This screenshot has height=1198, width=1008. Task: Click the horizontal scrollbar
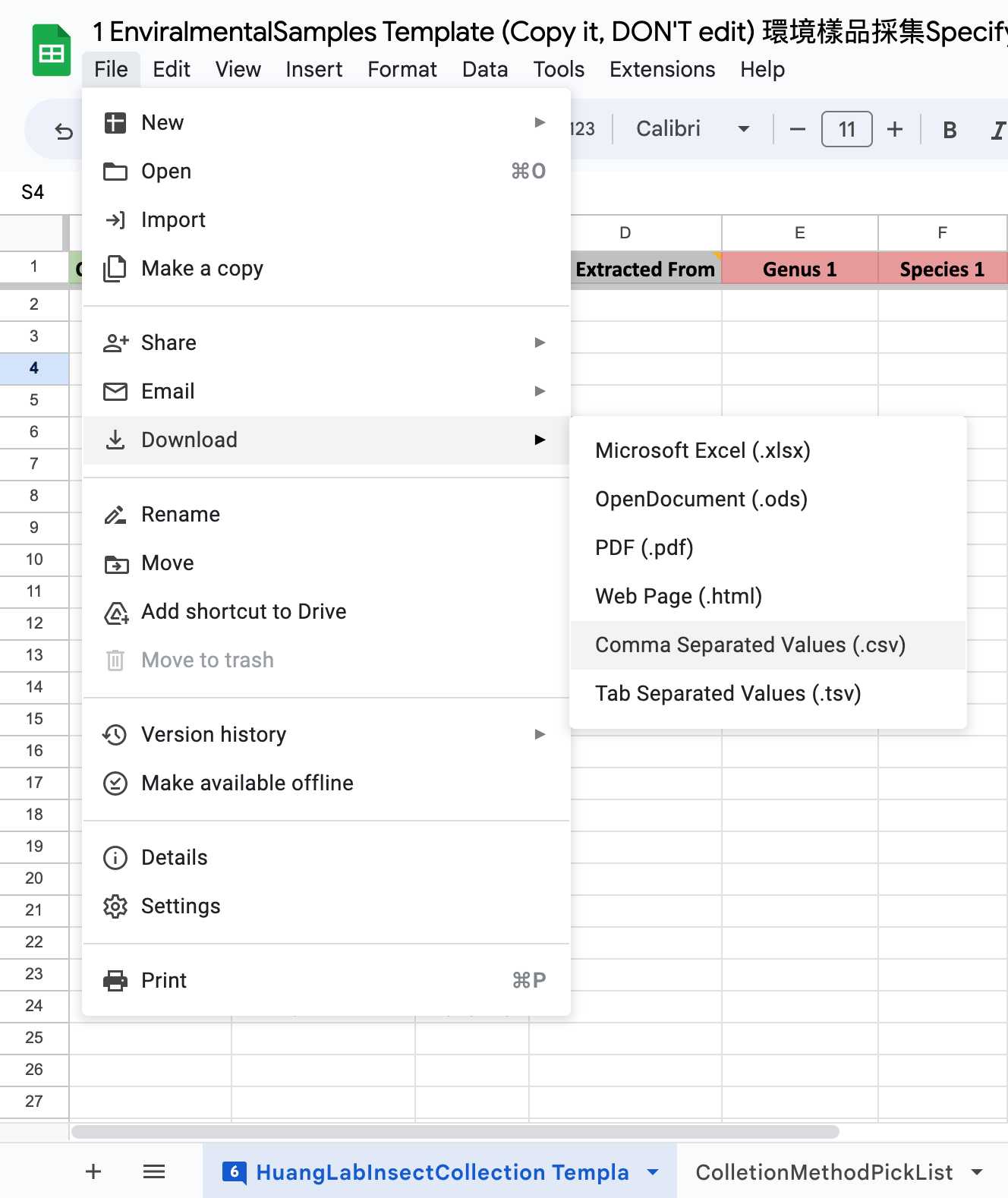click(x=455, y=1131)
